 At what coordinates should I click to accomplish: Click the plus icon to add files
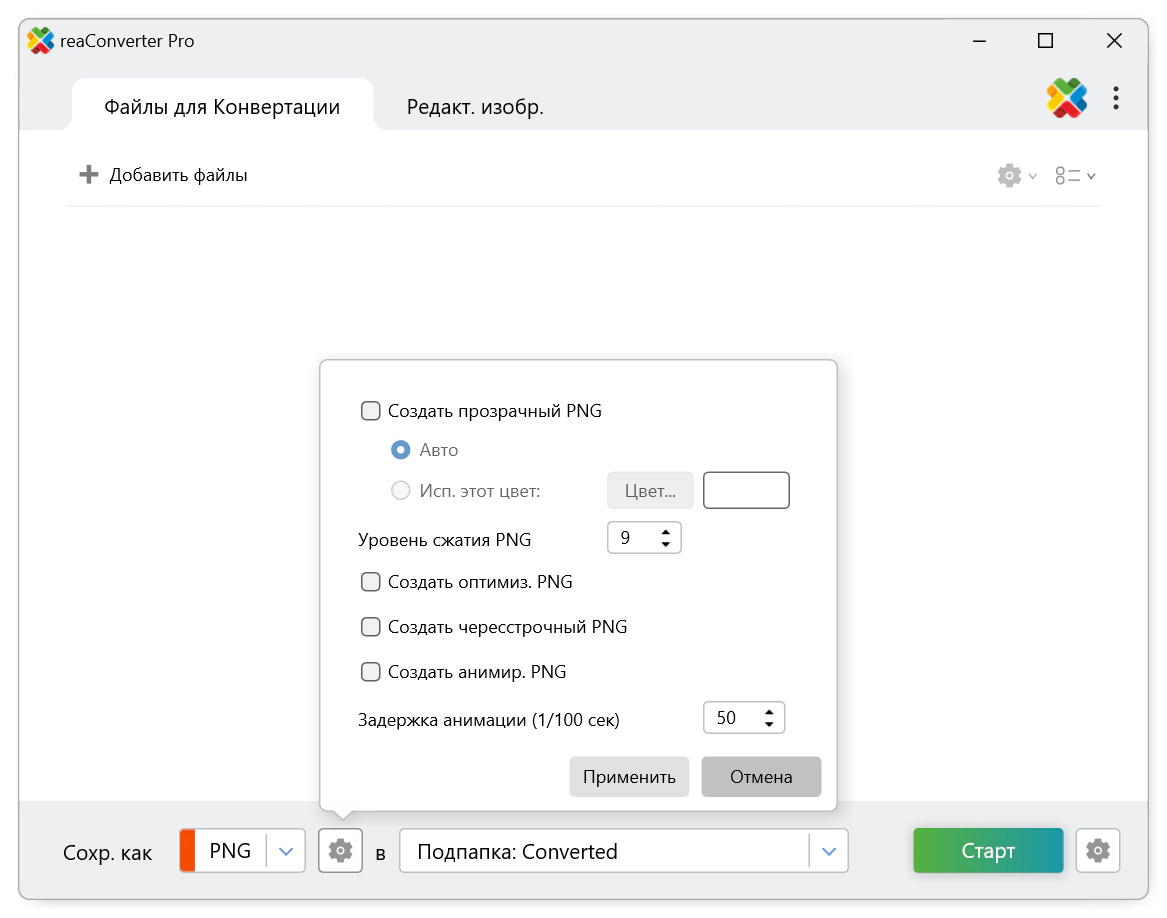pyautogui.click(x=89, y=175)
